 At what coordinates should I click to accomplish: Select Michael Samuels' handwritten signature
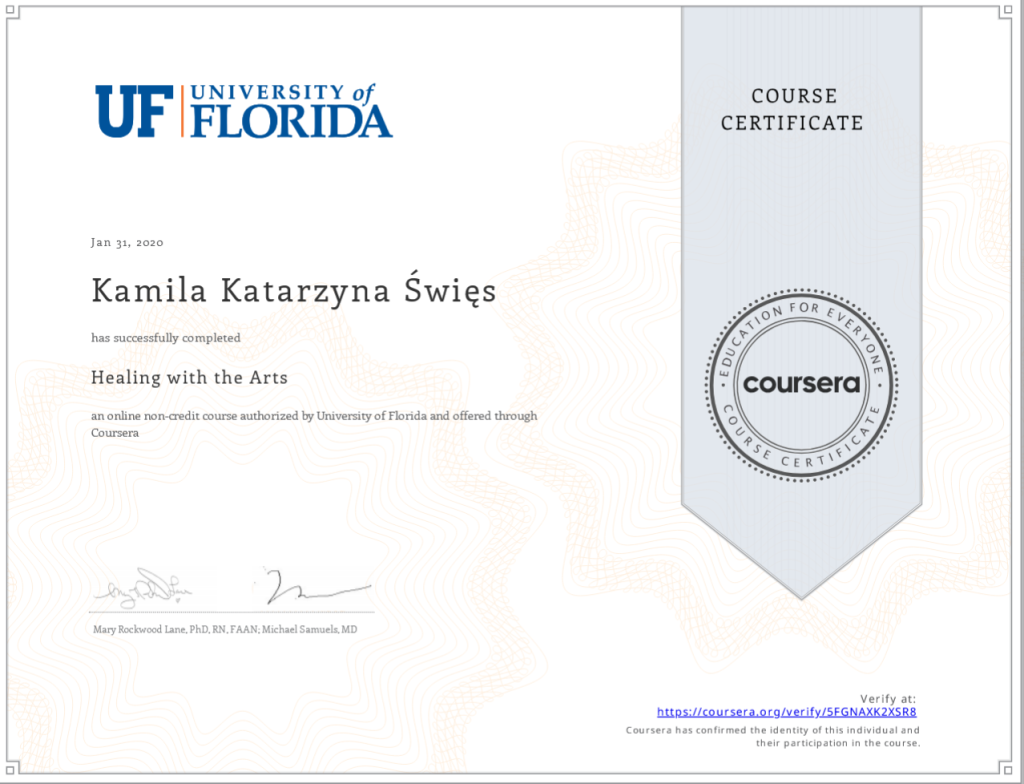(x=315, y=589)
